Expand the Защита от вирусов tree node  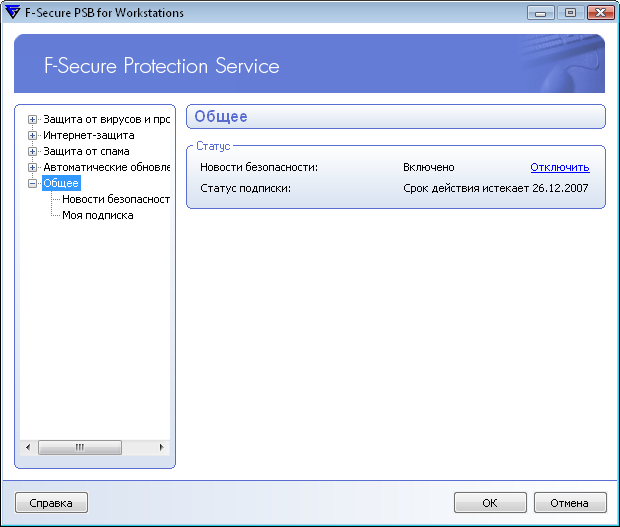click(32, 119)
